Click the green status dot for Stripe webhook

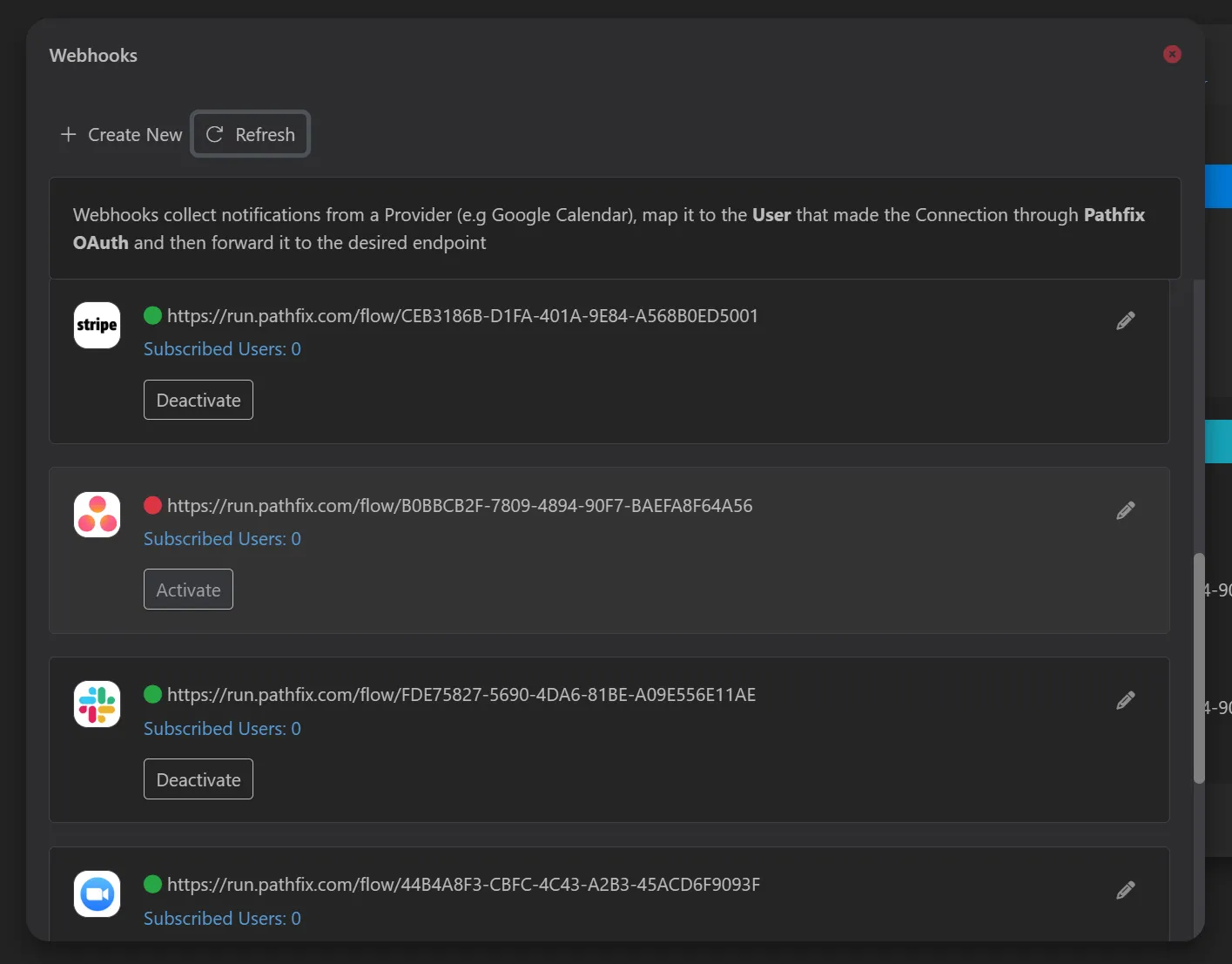[152, 315]
